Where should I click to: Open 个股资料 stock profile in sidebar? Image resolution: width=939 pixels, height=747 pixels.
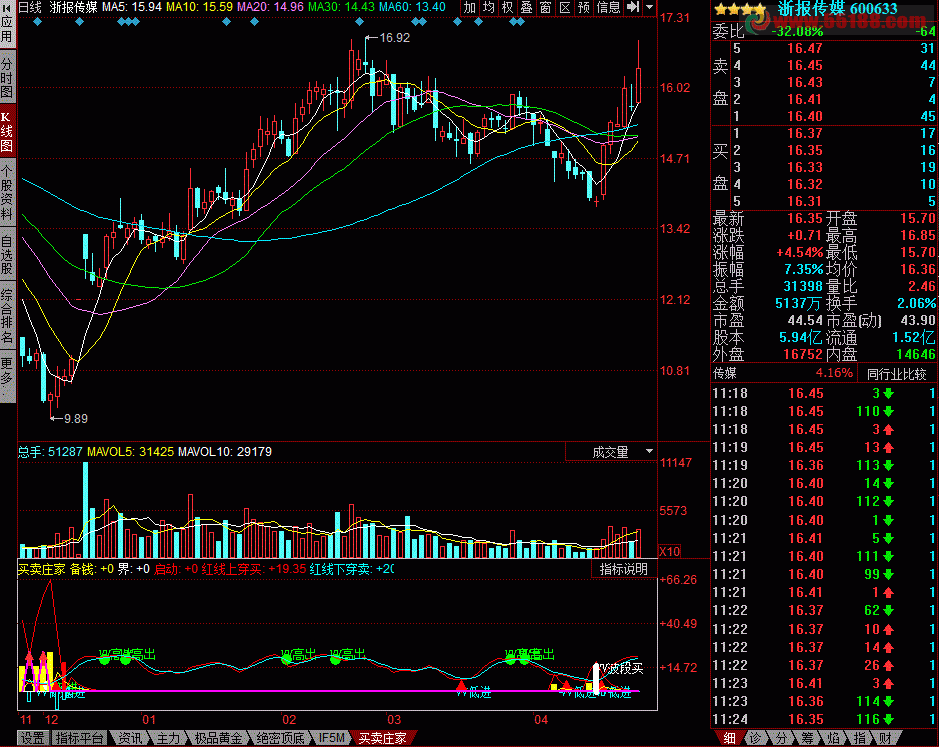pos(7,193)
